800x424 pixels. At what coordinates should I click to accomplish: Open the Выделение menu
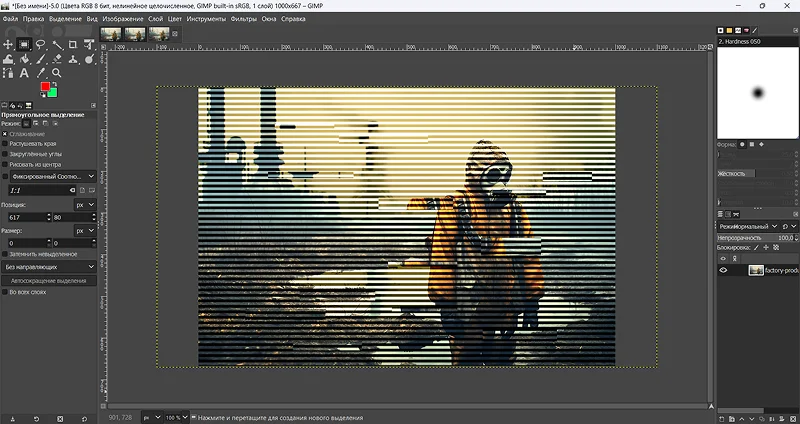coord(65,19)
